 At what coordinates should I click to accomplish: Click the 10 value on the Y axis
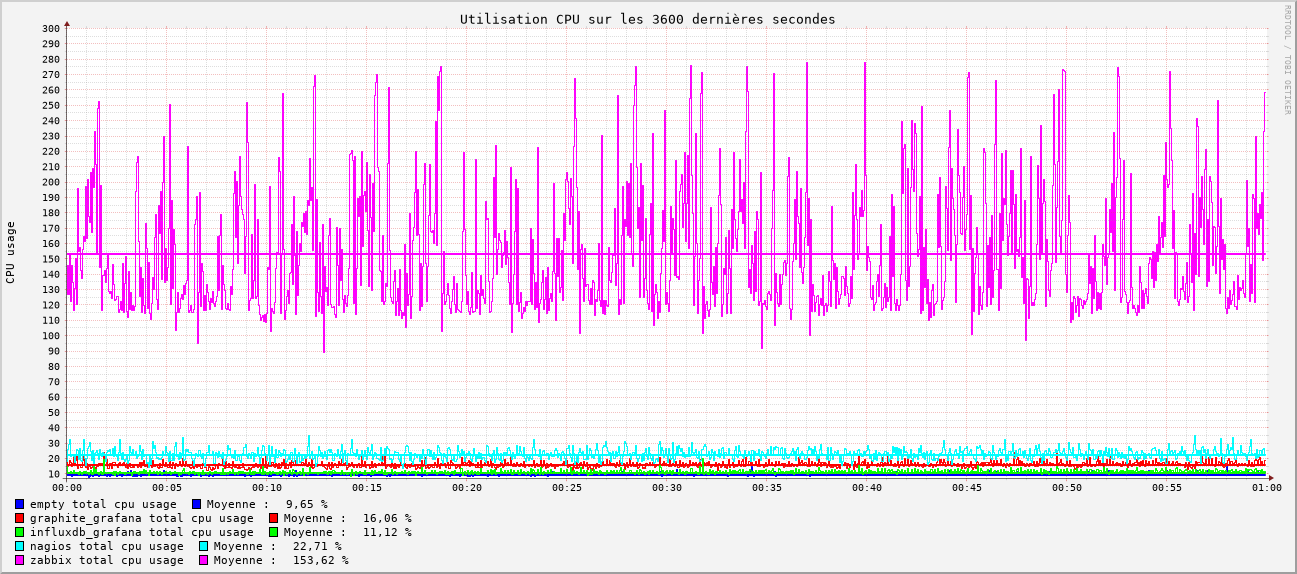click(54, 474)
